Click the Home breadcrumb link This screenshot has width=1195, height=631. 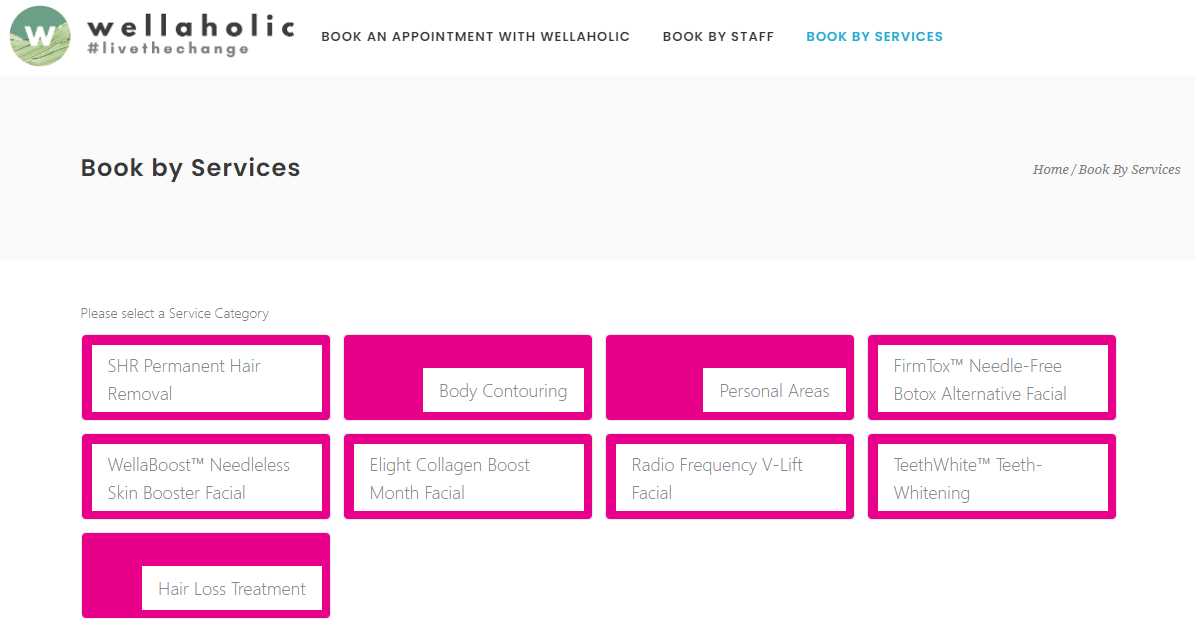pyautogui.click(x=1050, y=170)
